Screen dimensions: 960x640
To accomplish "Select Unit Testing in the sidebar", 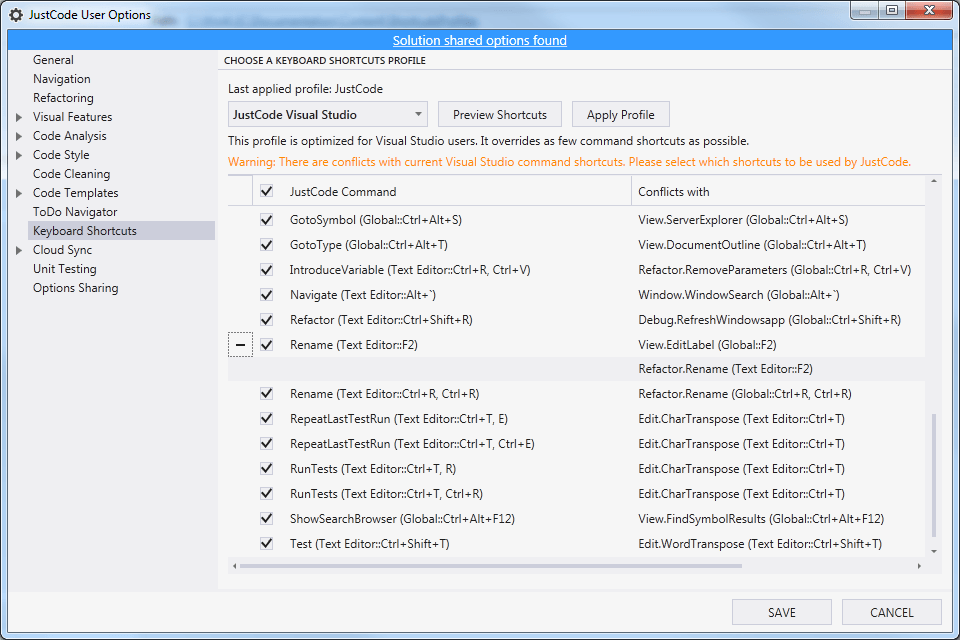I will tap(64, 269).
